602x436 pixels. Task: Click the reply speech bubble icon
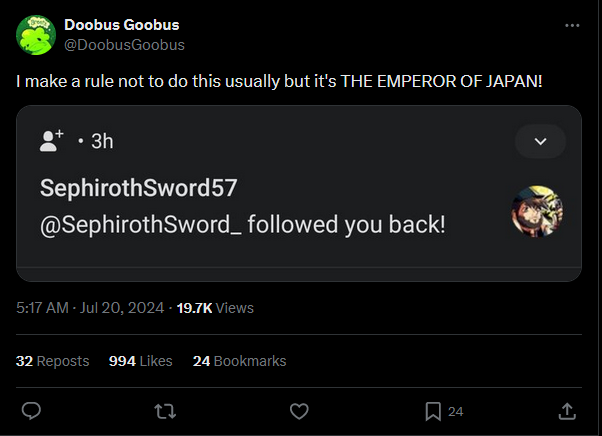click(31, 411)
